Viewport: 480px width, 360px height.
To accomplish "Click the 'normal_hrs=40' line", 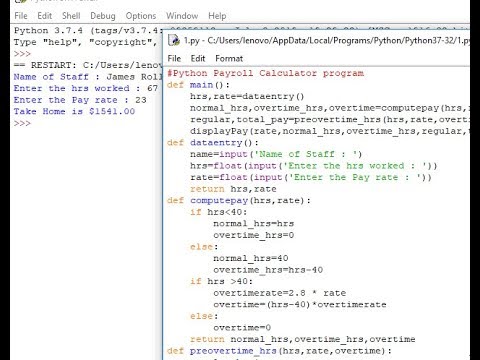I will (250, 258).
